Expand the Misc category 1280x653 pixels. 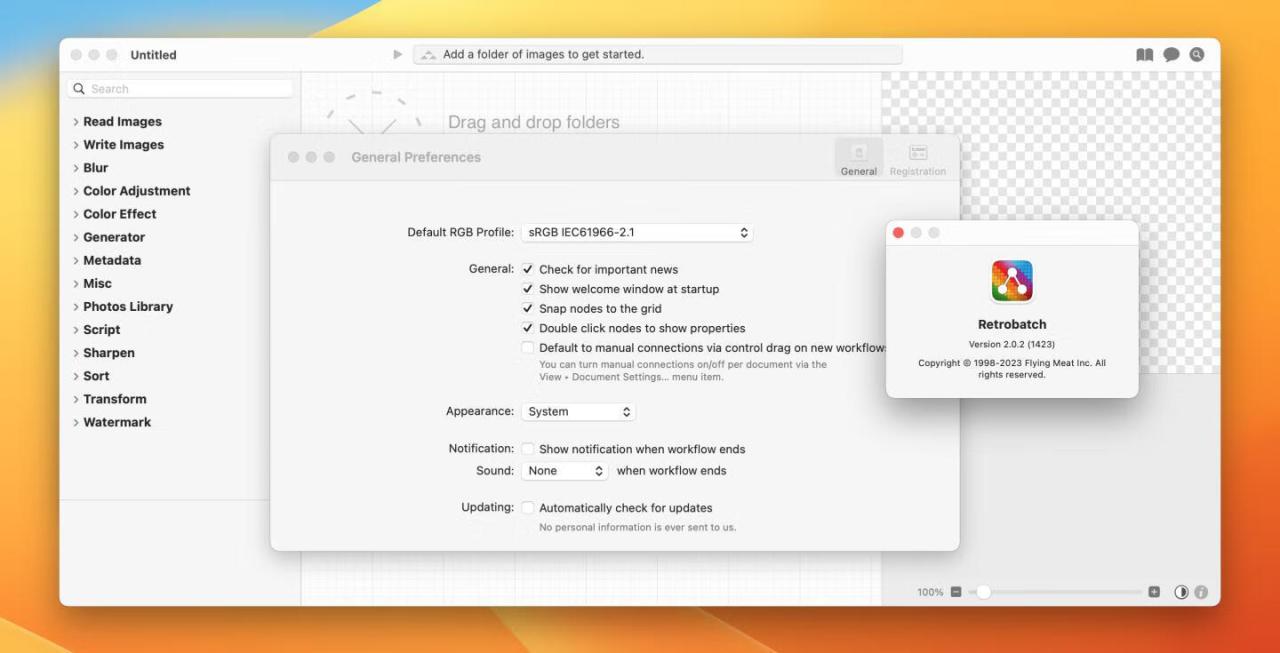(x=76, y=283)
